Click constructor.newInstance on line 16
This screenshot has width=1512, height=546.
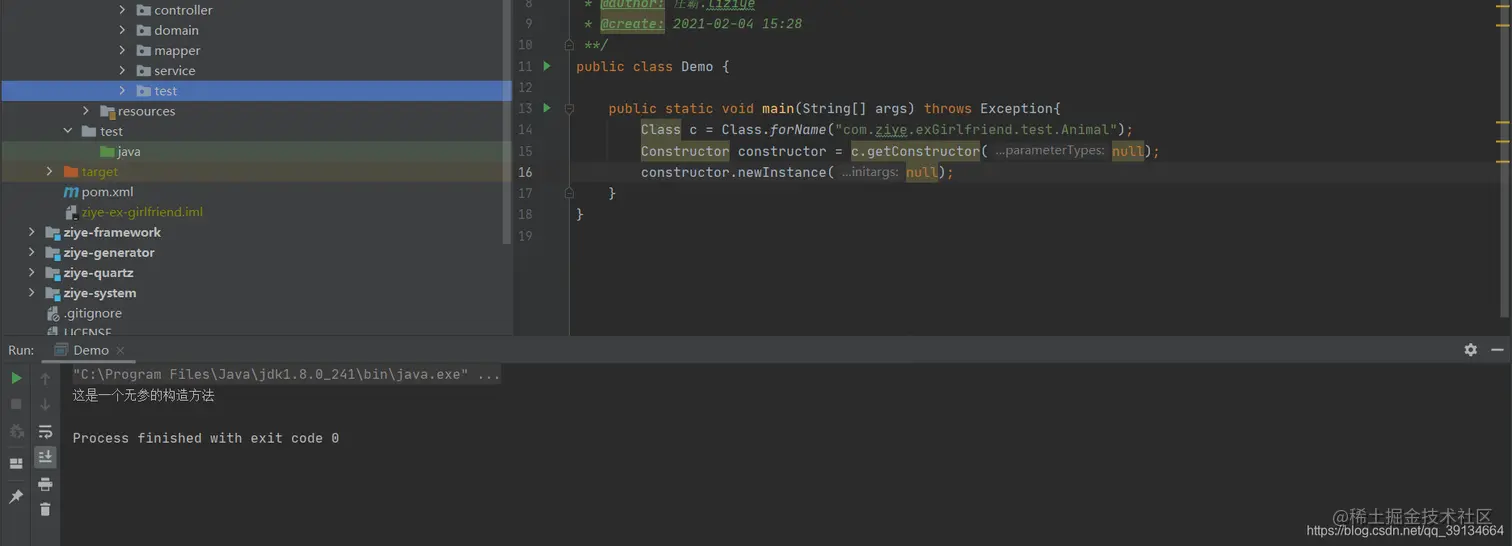734,172
